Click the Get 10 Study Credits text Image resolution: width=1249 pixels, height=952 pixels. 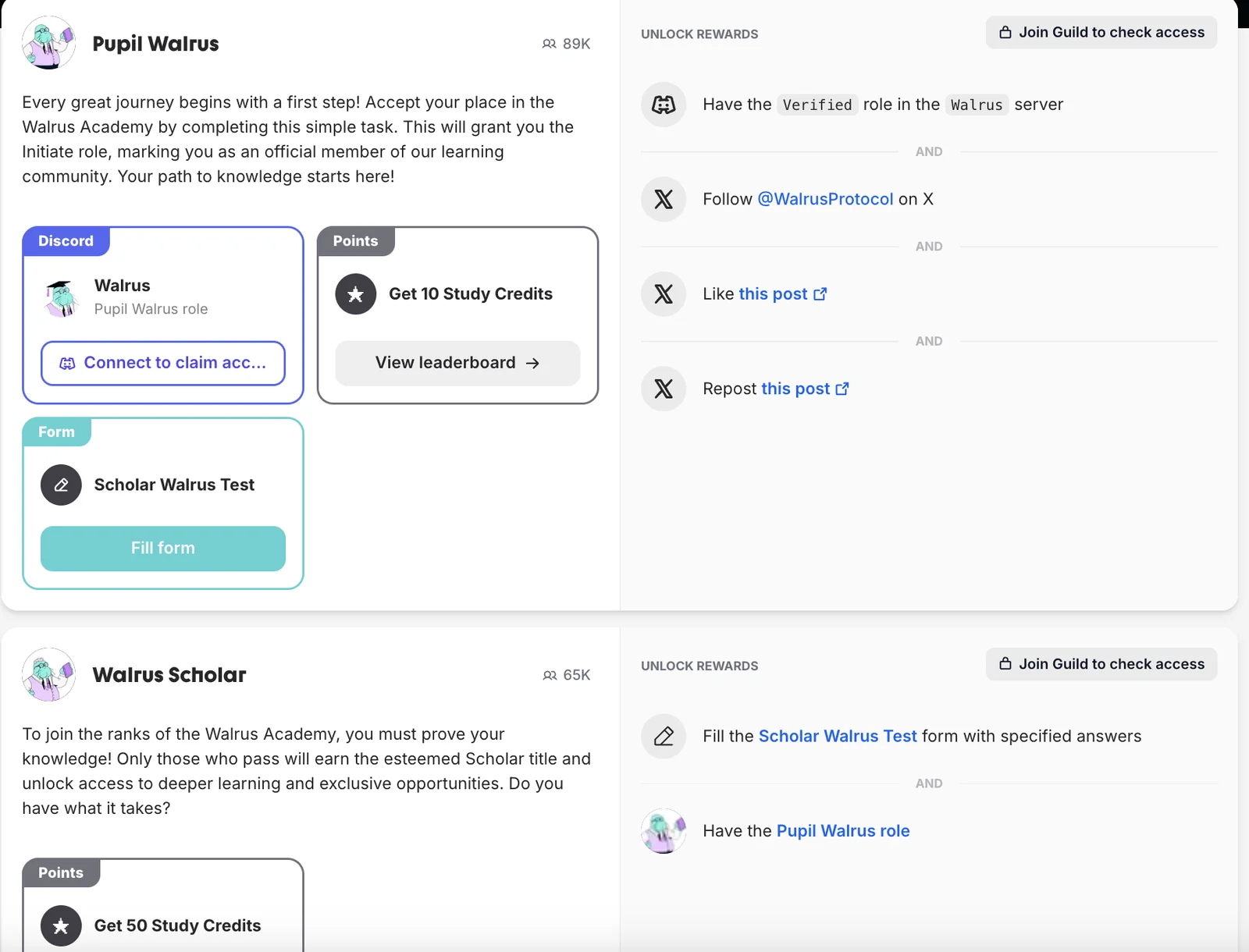pyautogui.click(x=471, y=294)
